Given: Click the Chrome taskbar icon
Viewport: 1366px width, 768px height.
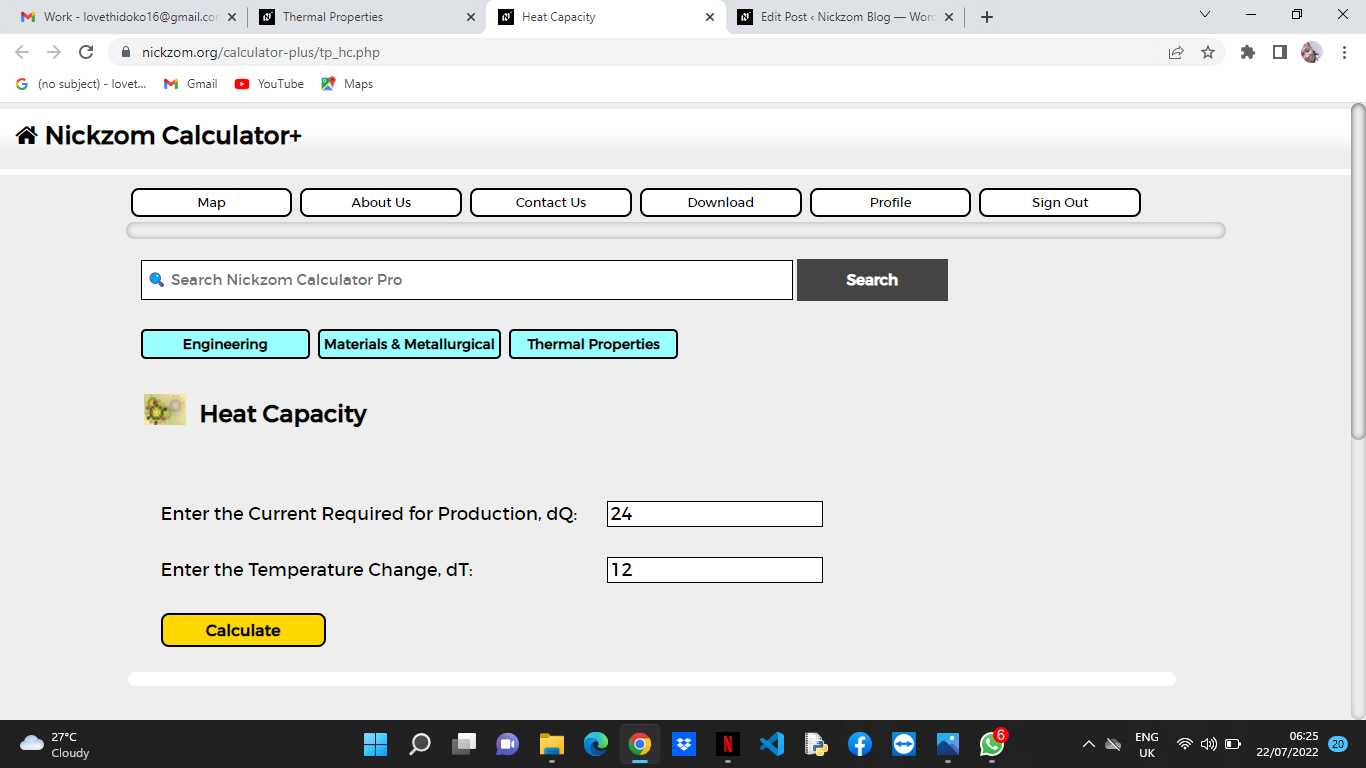Looking at the screenshot, I should pos(640,744).
